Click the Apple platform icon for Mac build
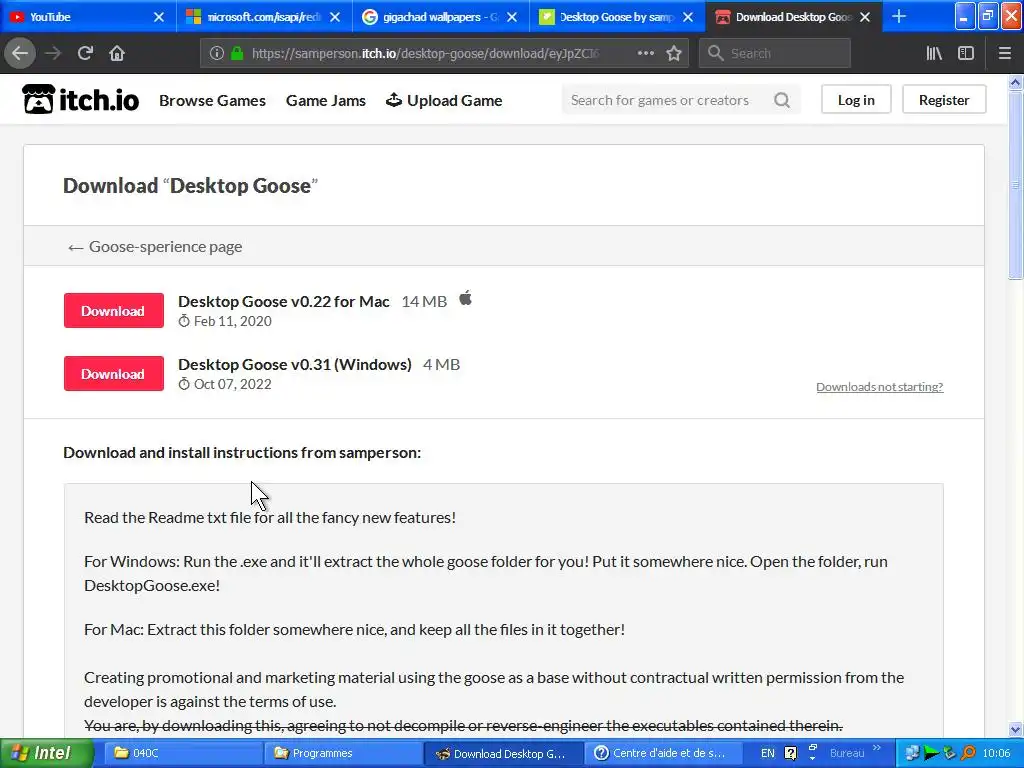This screenshot has height=768, width=1024. point(465,298)
